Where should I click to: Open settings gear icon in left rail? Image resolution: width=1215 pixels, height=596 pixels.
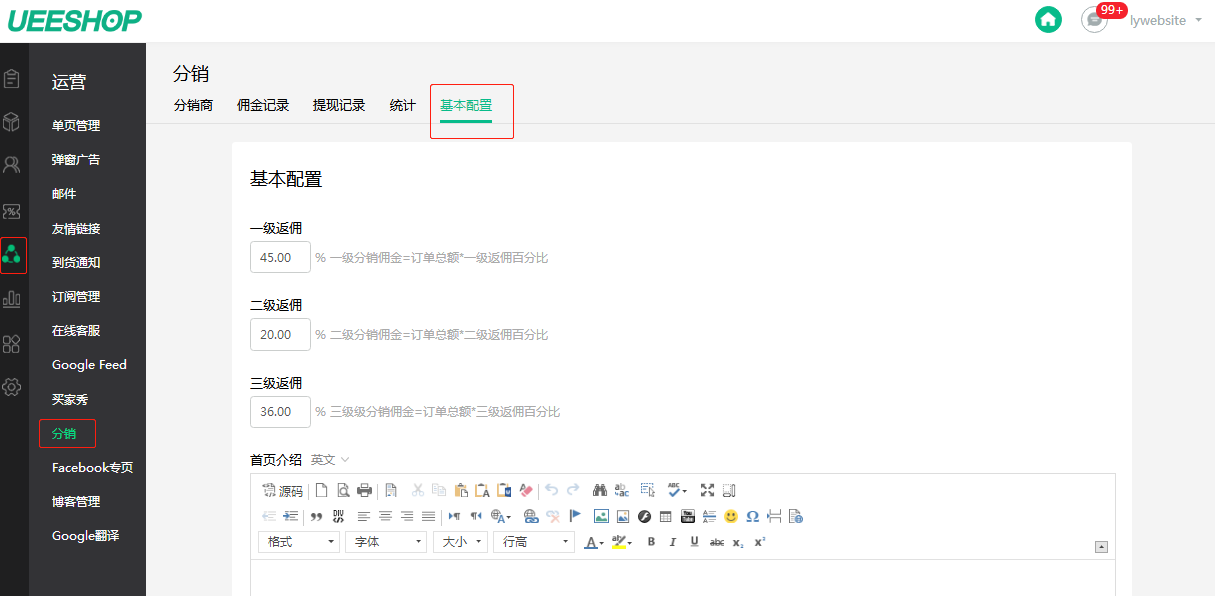point(12,387)
